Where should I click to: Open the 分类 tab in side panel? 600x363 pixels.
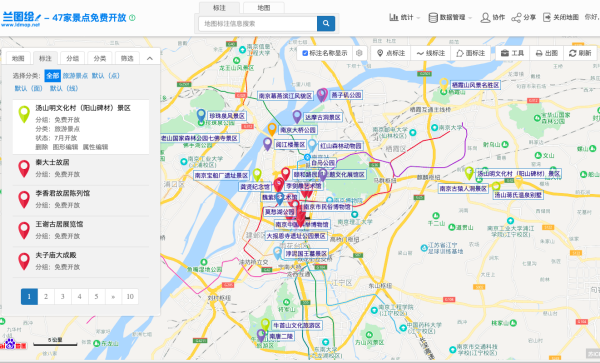coord(99,59)
